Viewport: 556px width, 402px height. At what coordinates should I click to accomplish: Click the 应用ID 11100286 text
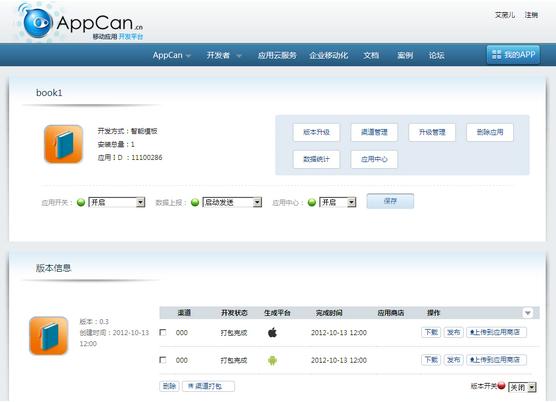coord(130,157)
